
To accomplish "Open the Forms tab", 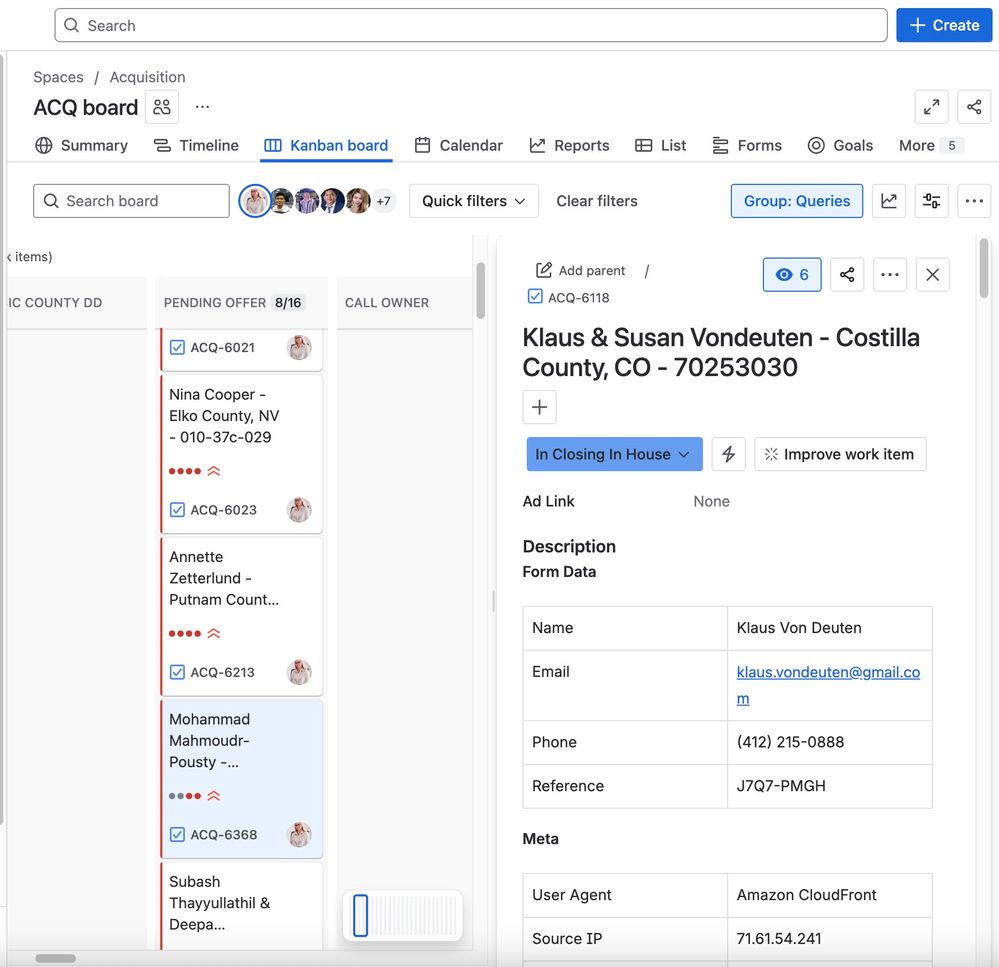I will pos(747,145).
